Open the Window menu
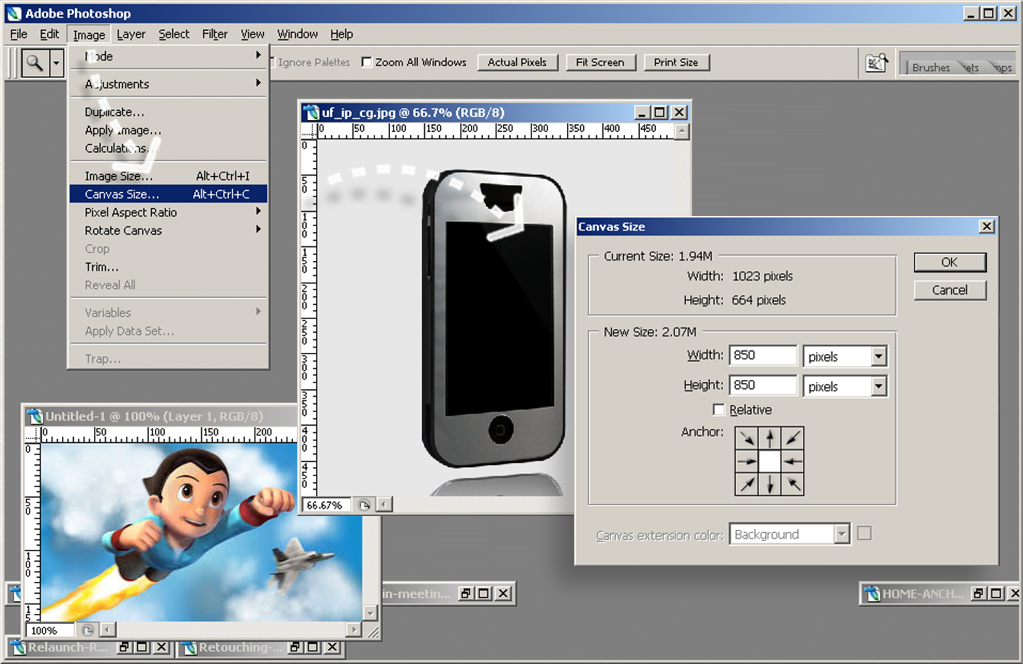 298,34
